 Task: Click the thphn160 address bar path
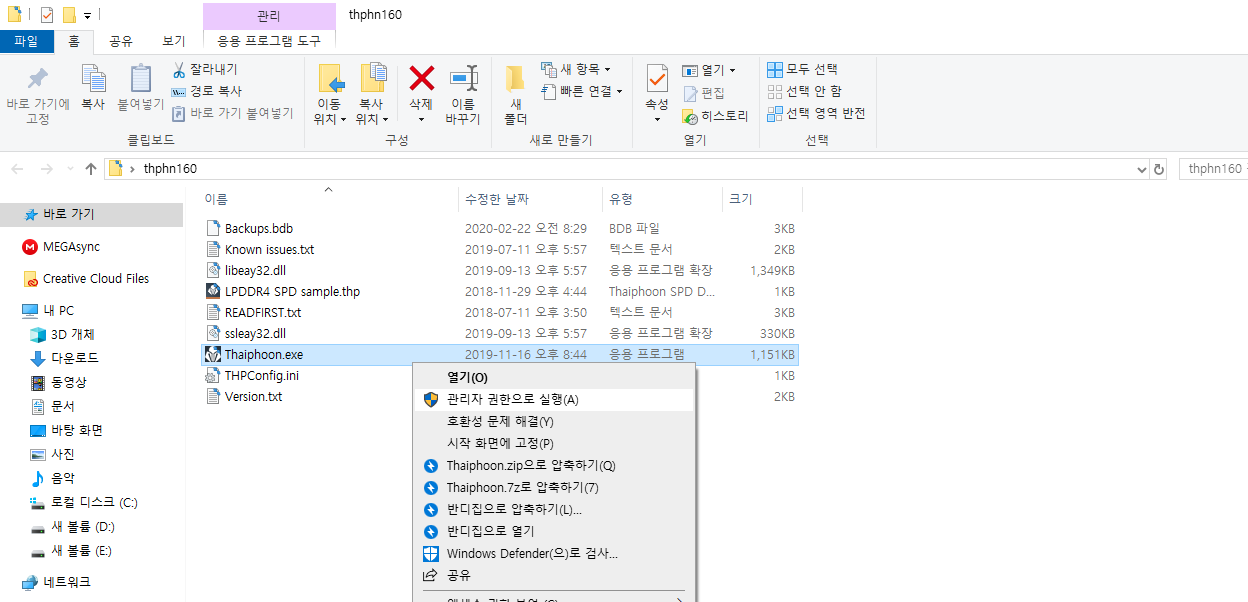point(170,169)
